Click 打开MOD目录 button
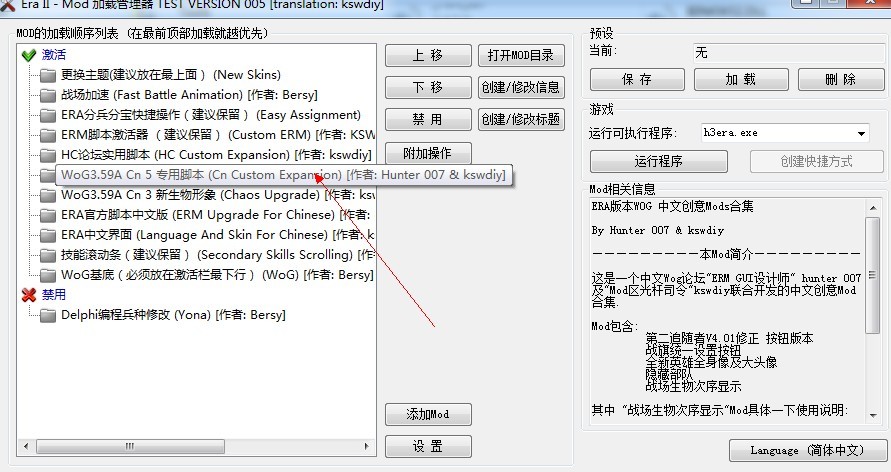The width and height of the screenshot is (891, 472). (521, 55)
